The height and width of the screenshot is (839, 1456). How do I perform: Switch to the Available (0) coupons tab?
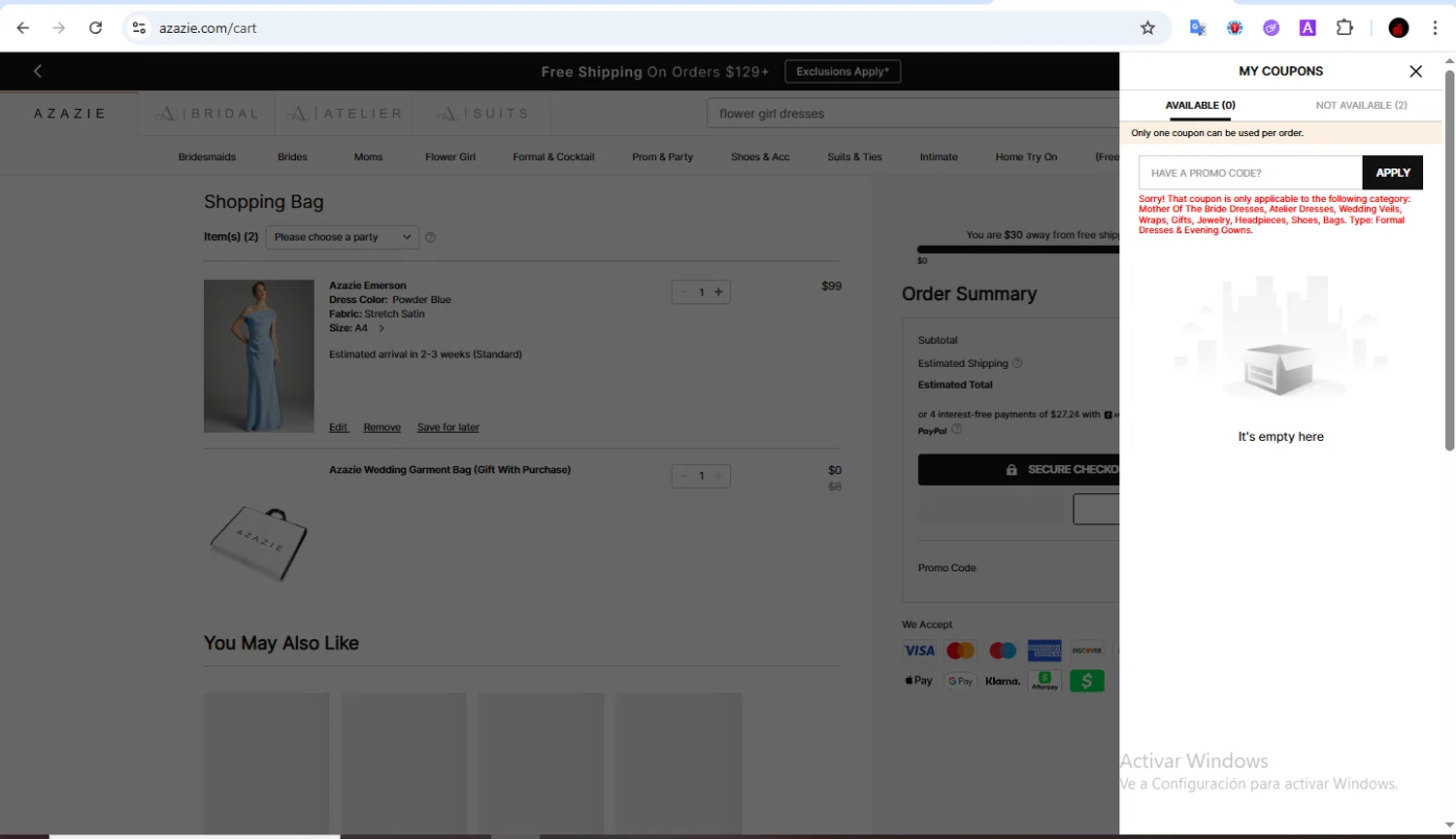[1200, 105]
